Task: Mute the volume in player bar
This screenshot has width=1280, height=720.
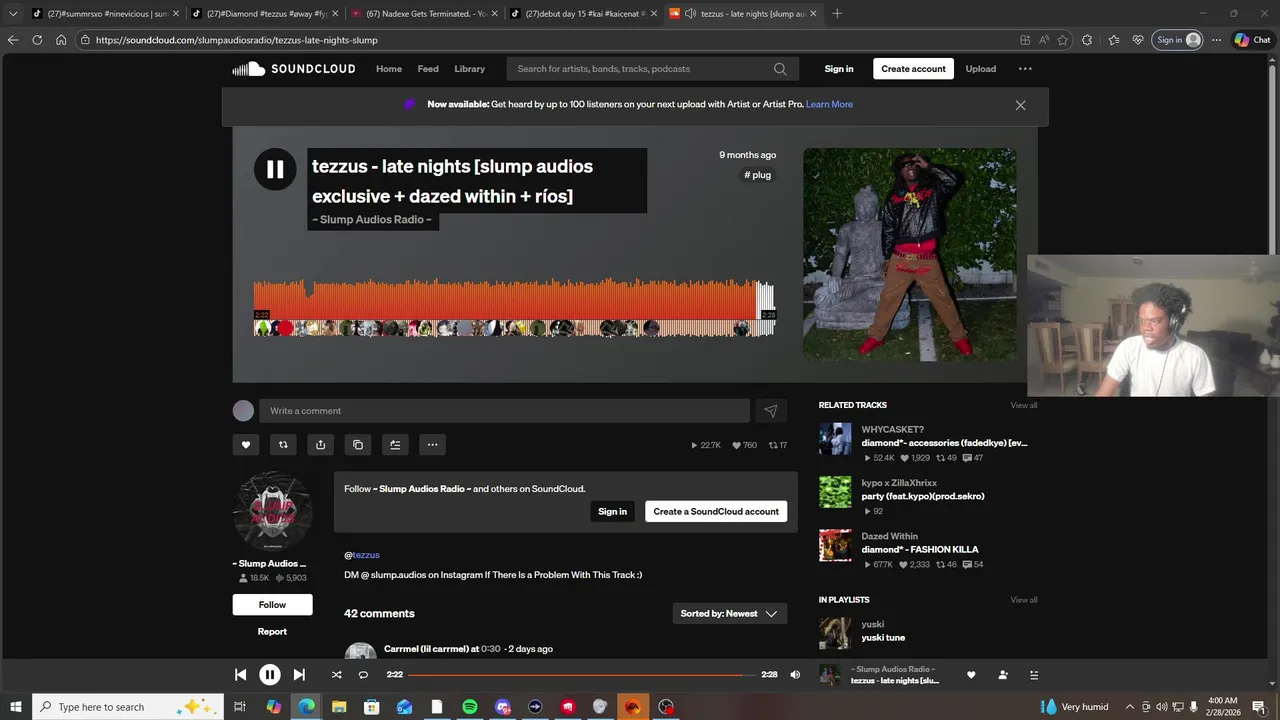Action: 795,675
